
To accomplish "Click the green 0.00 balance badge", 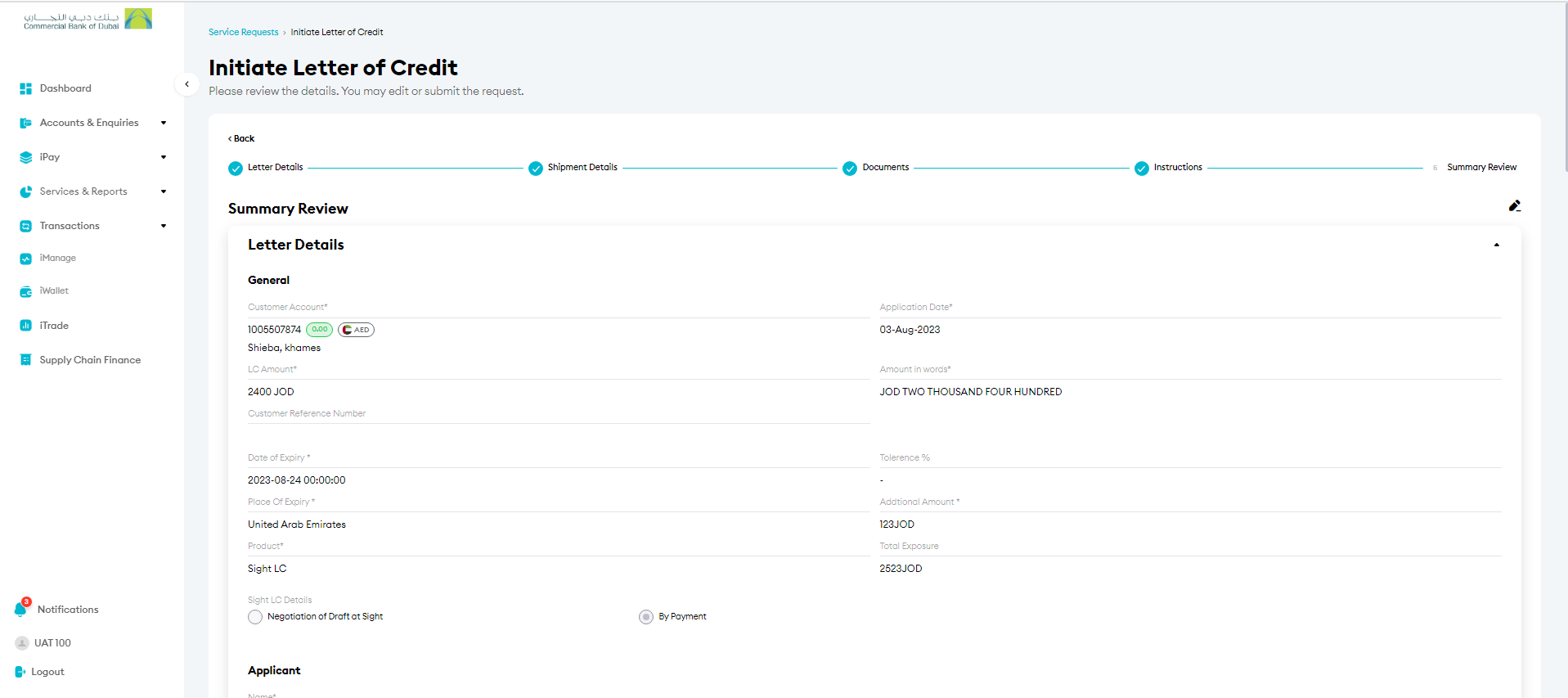I will [x=319, y=330].
